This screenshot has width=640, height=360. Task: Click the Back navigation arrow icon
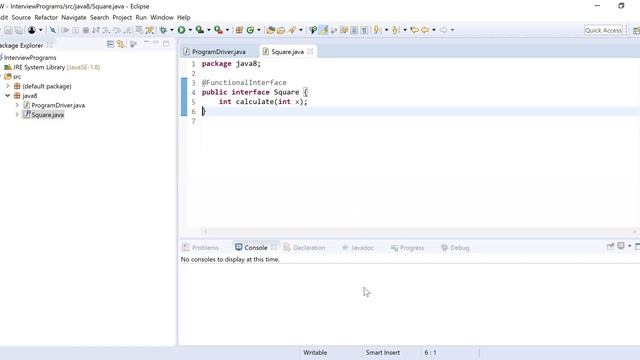(425, 30)
